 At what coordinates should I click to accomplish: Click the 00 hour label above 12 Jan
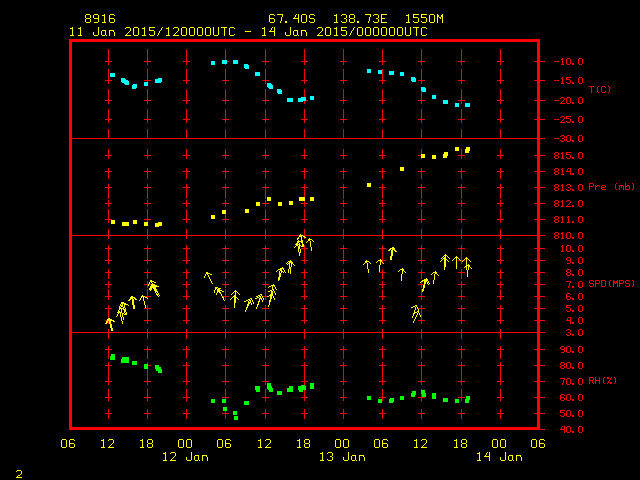(185, 444)
